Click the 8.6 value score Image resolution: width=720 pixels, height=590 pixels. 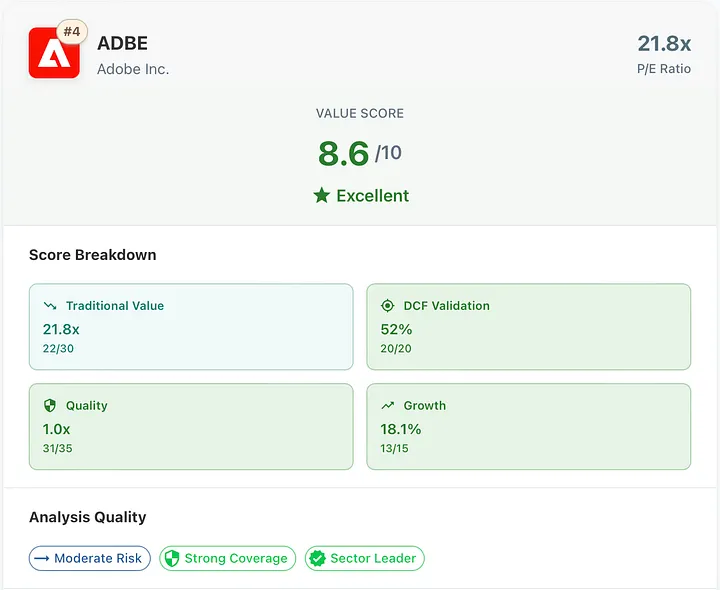click(343, 153)
